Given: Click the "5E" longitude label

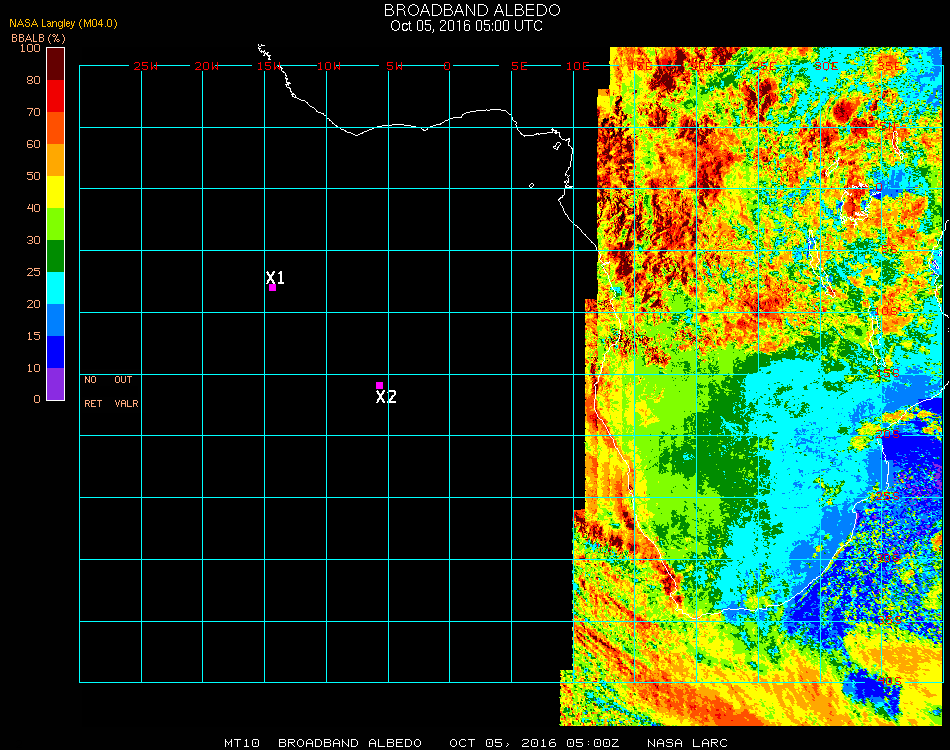Looking at the screenshot, I should pyautogui.click(x=519, y=66).
